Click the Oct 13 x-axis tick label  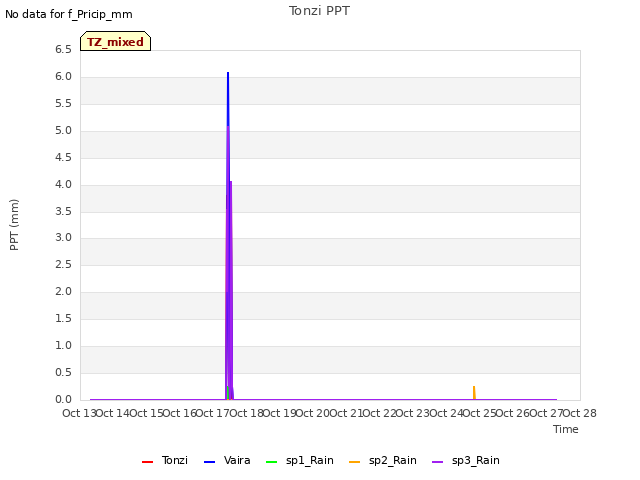pyautogui.click(x=79, y=413)
